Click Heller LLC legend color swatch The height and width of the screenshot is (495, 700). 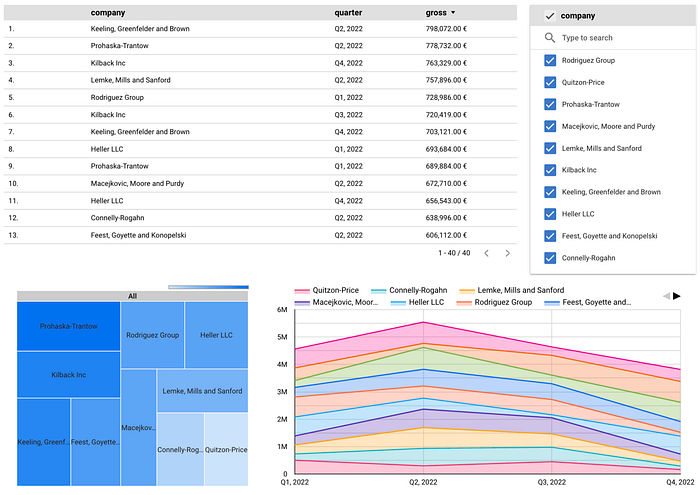pos(398,303)
